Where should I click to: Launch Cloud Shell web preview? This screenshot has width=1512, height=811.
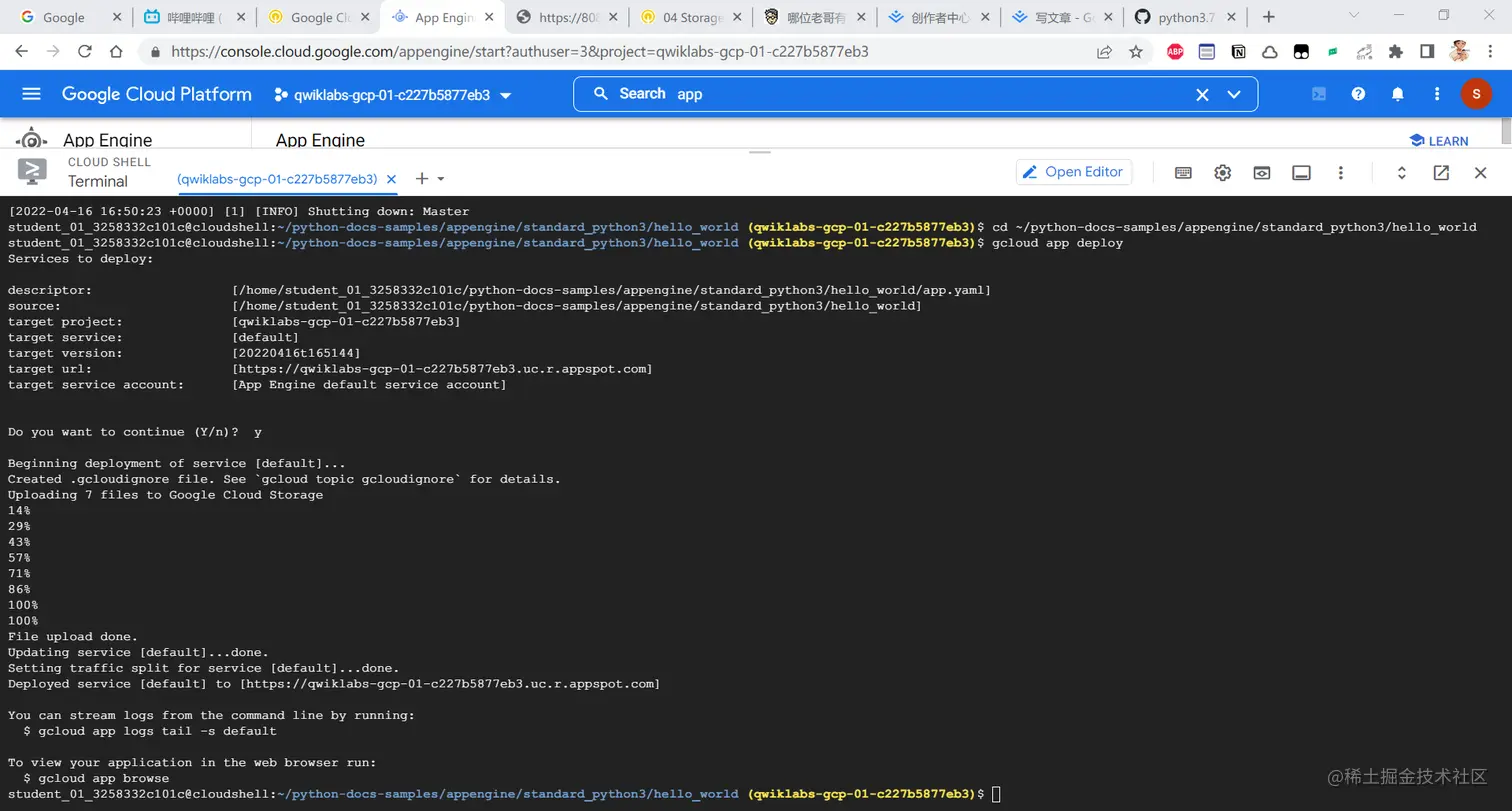[1262, 172]
